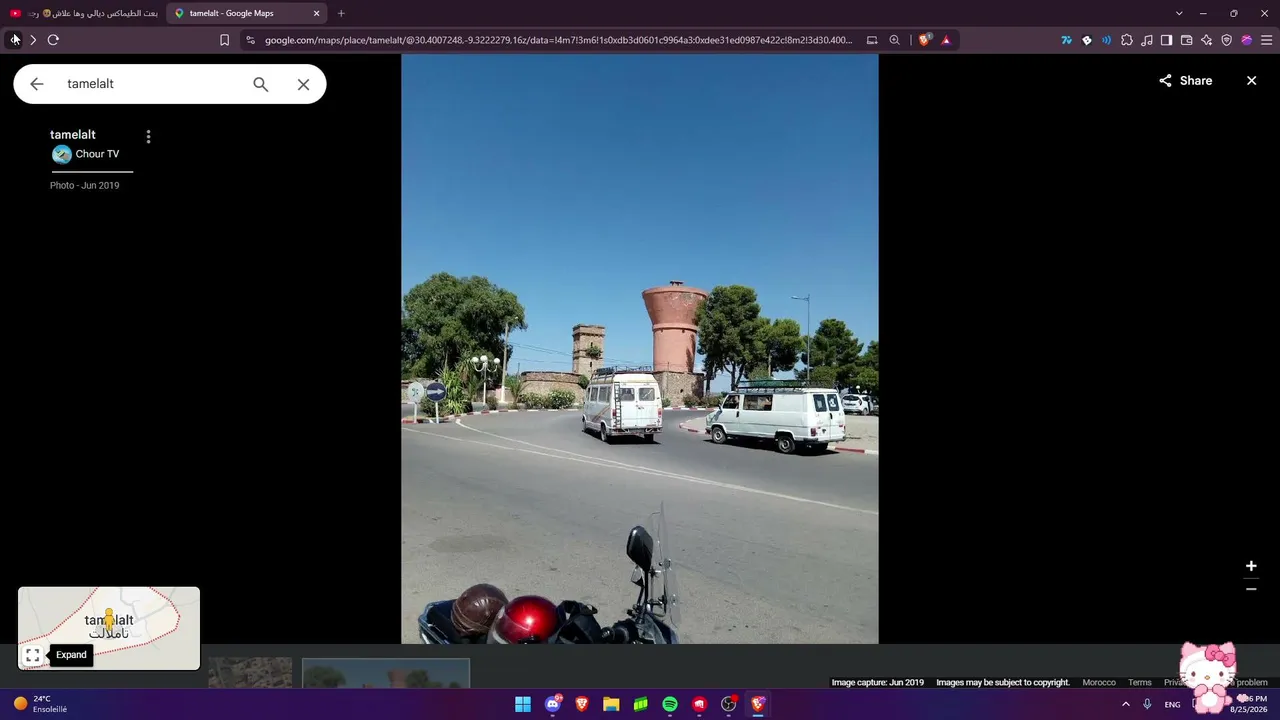Open Brave Shields lion icon
Image resolution: width=1280 pixels, height=720 pixels.
click(x=925, y=40)
